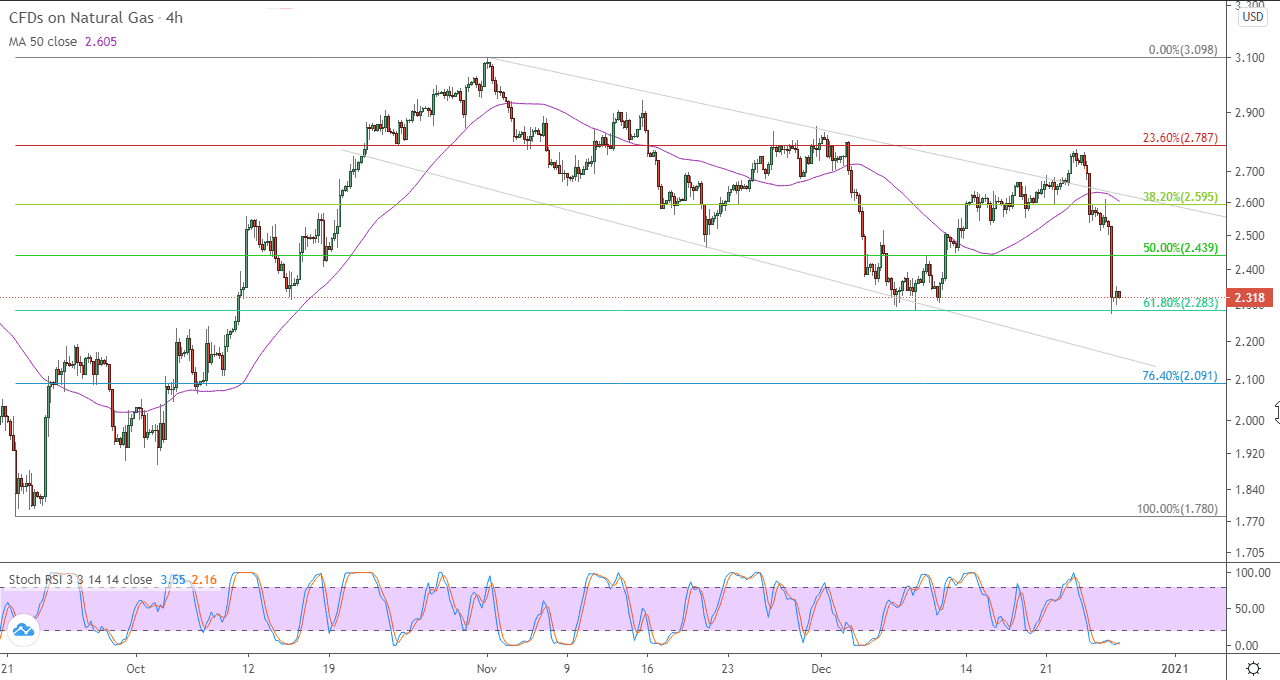Select the 38.20%(2.595) Fibonacci label

tap(1180, 197)
